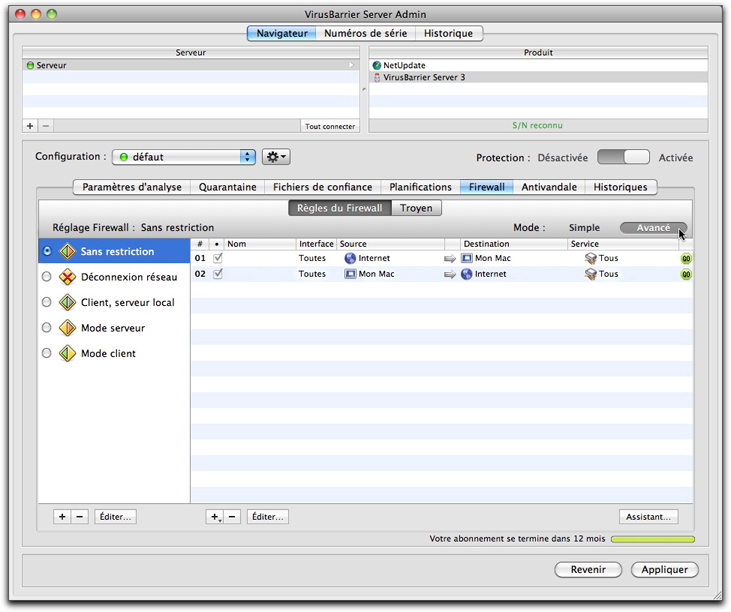
Task: Remove a server with the minus button
Action: coord(46,126)
